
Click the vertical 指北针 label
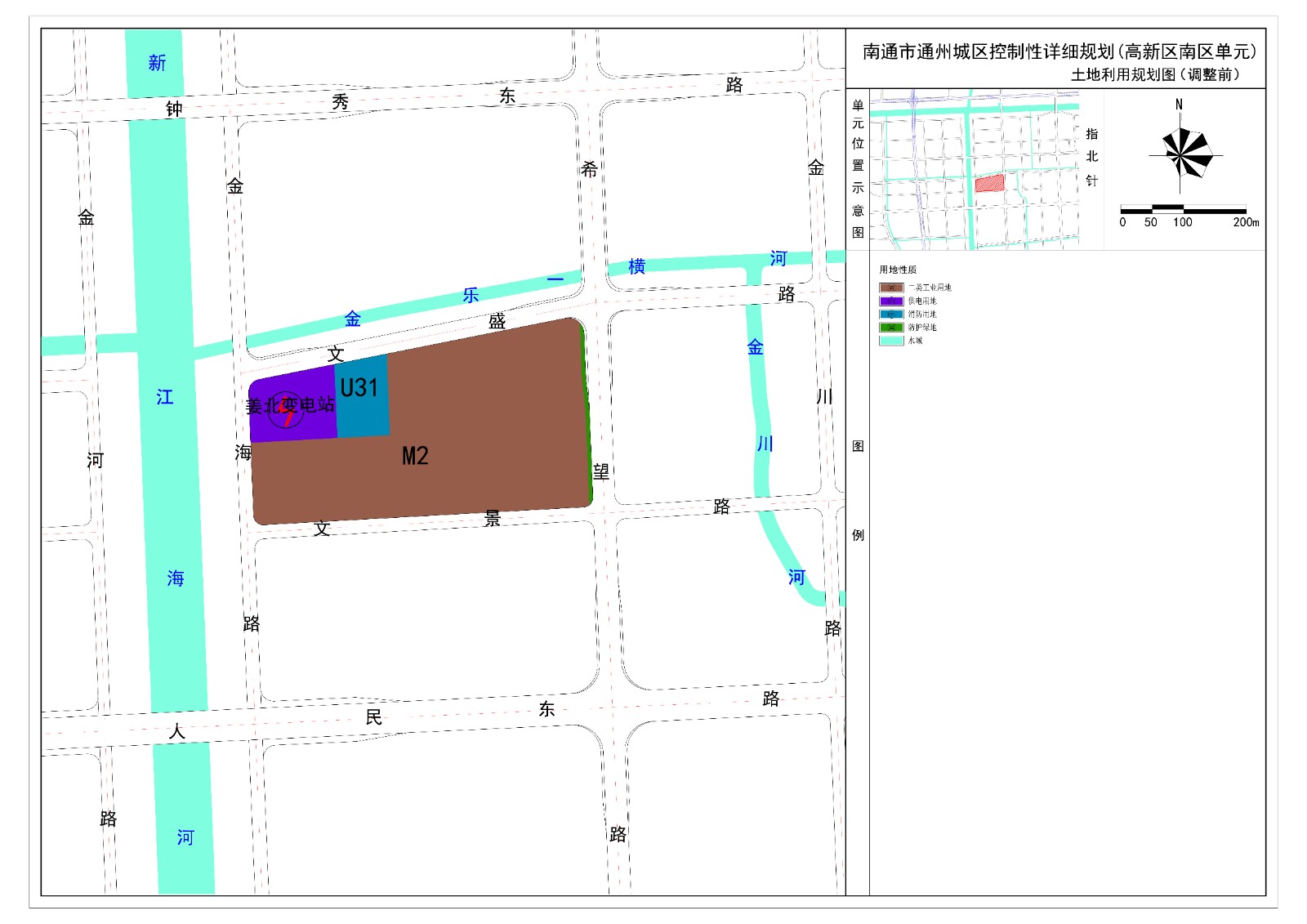tap(1092, 157)
